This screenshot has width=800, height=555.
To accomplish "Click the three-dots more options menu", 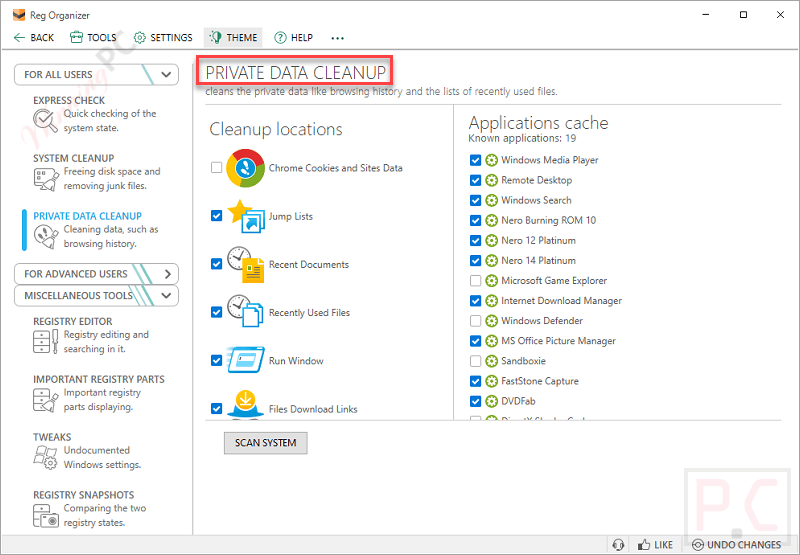I will click(337, 38).
